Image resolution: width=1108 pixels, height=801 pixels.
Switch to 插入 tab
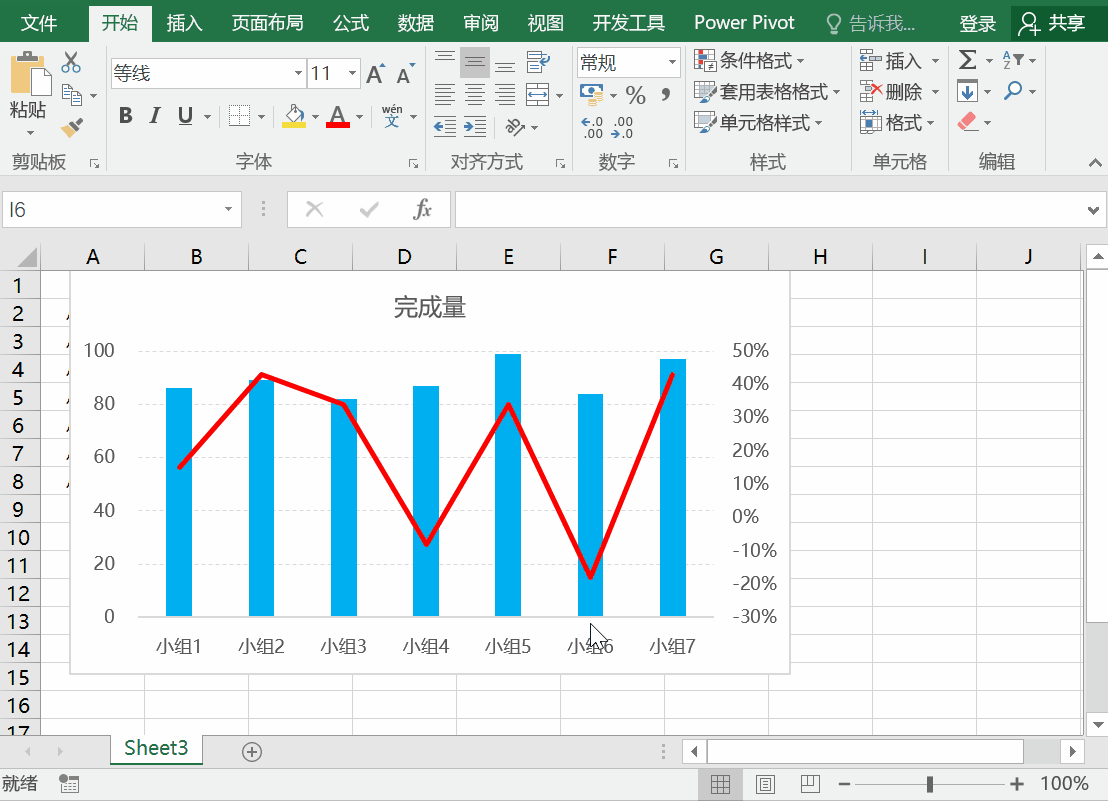point(184,23)
